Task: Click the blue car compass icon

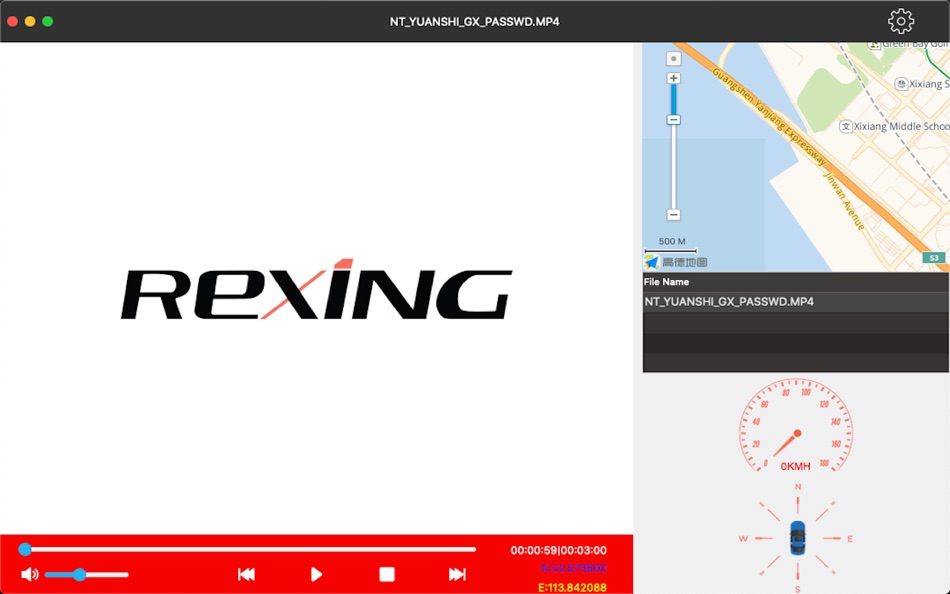Action: [x=798, y=538]
